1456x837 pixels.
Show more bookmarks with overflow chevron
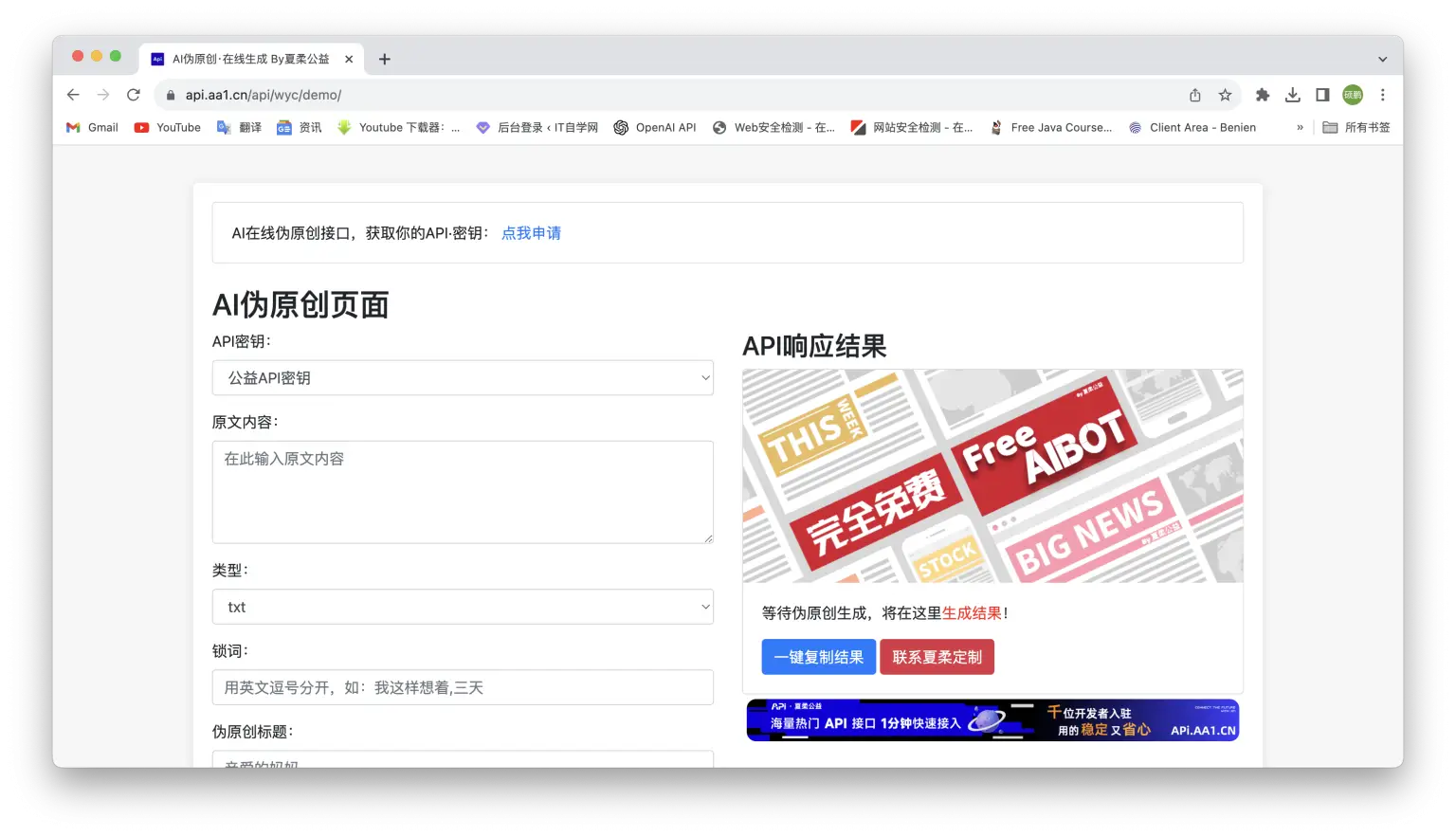pyautogui.click(x=1300, y=127)
